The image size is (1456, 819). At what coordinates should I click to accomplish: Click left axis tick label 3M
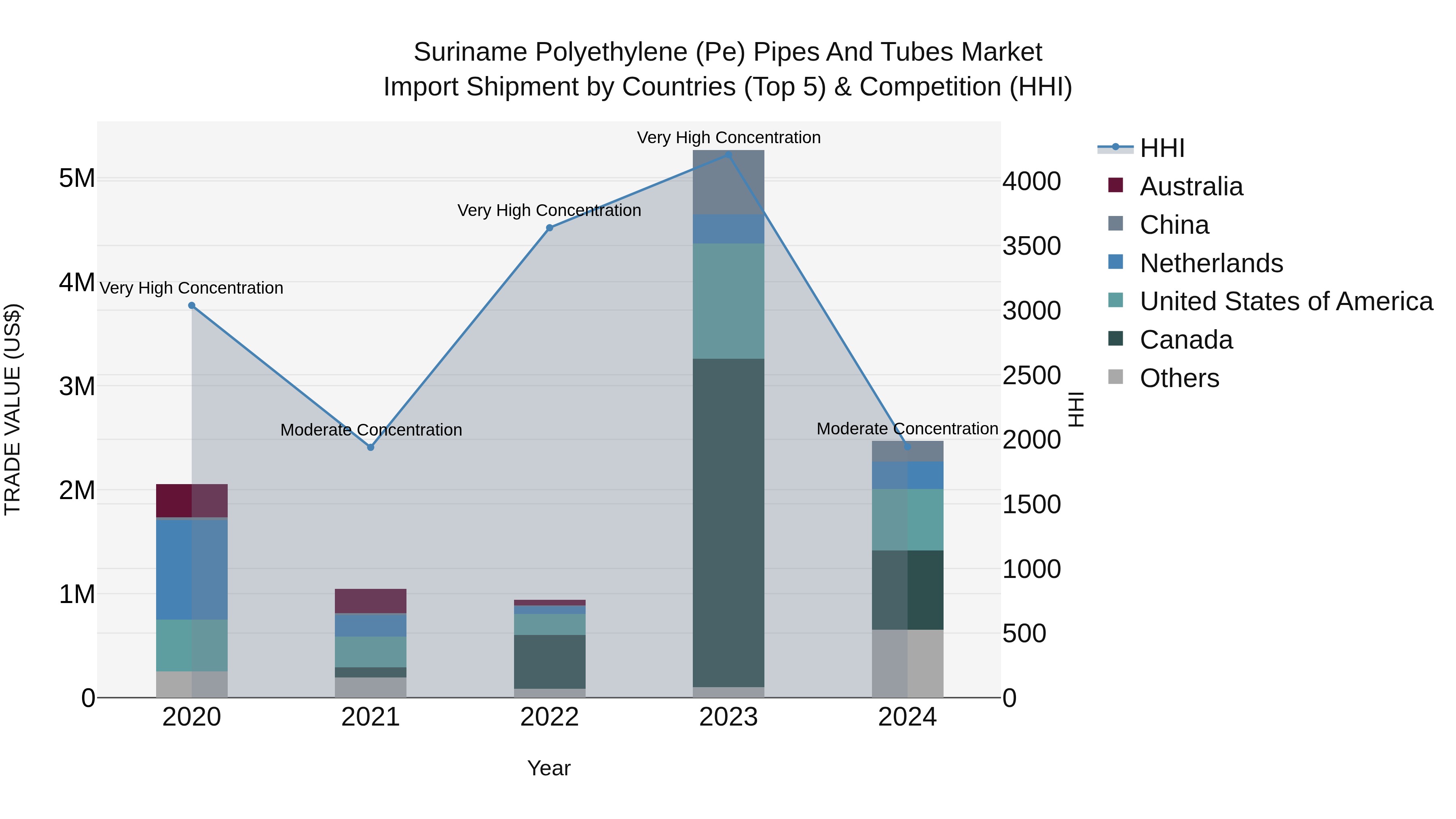(77, 387)
